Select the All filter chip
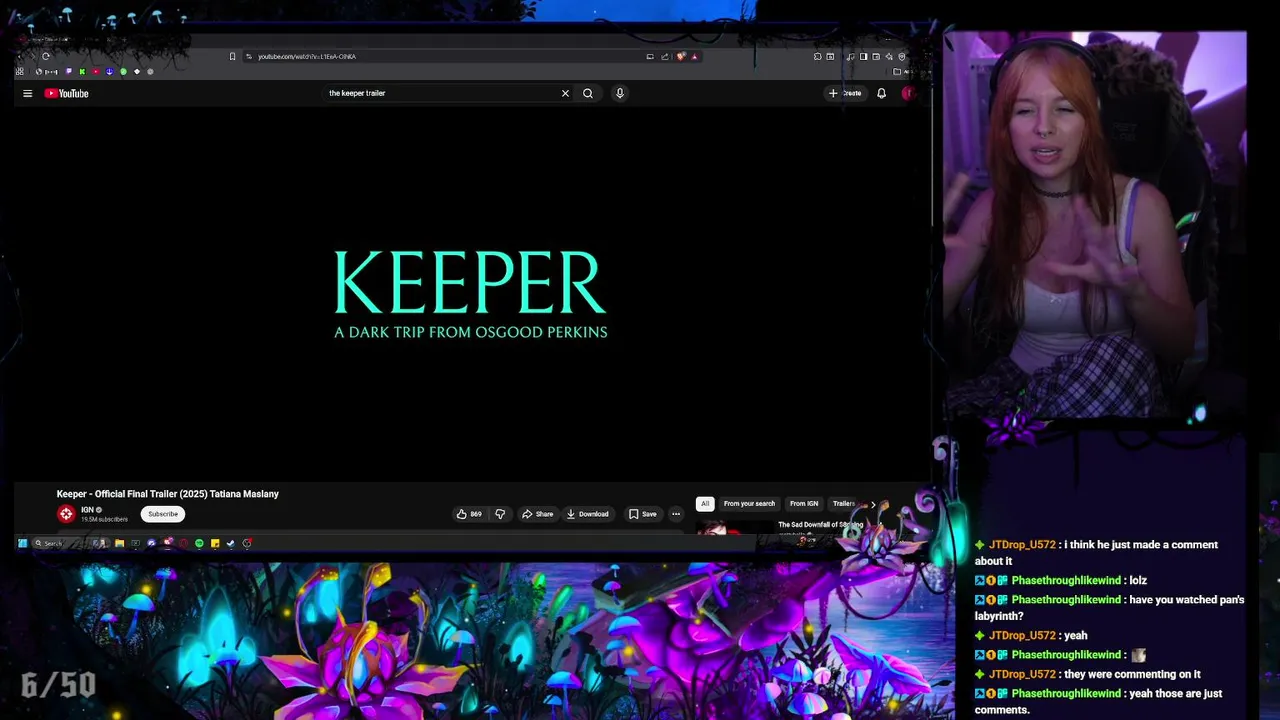The height and width of the screenshot is (720, 1280). [x=705, y=504]
